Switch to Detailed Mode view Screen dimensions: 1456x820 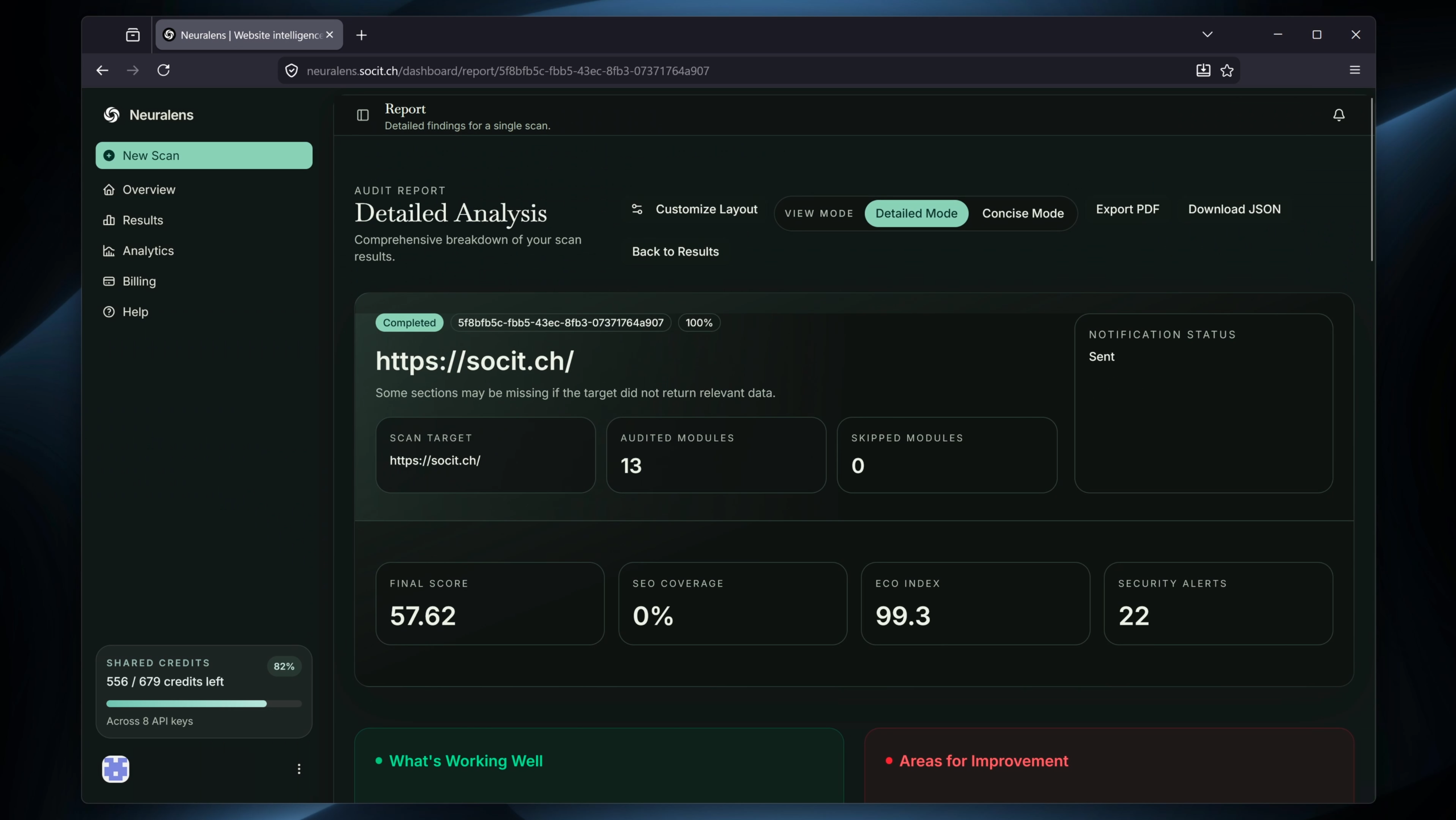tap(916, 214)
